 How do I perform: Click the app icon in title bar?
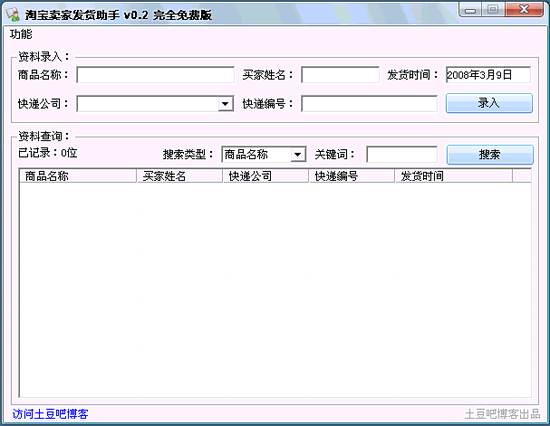(13, 14)
